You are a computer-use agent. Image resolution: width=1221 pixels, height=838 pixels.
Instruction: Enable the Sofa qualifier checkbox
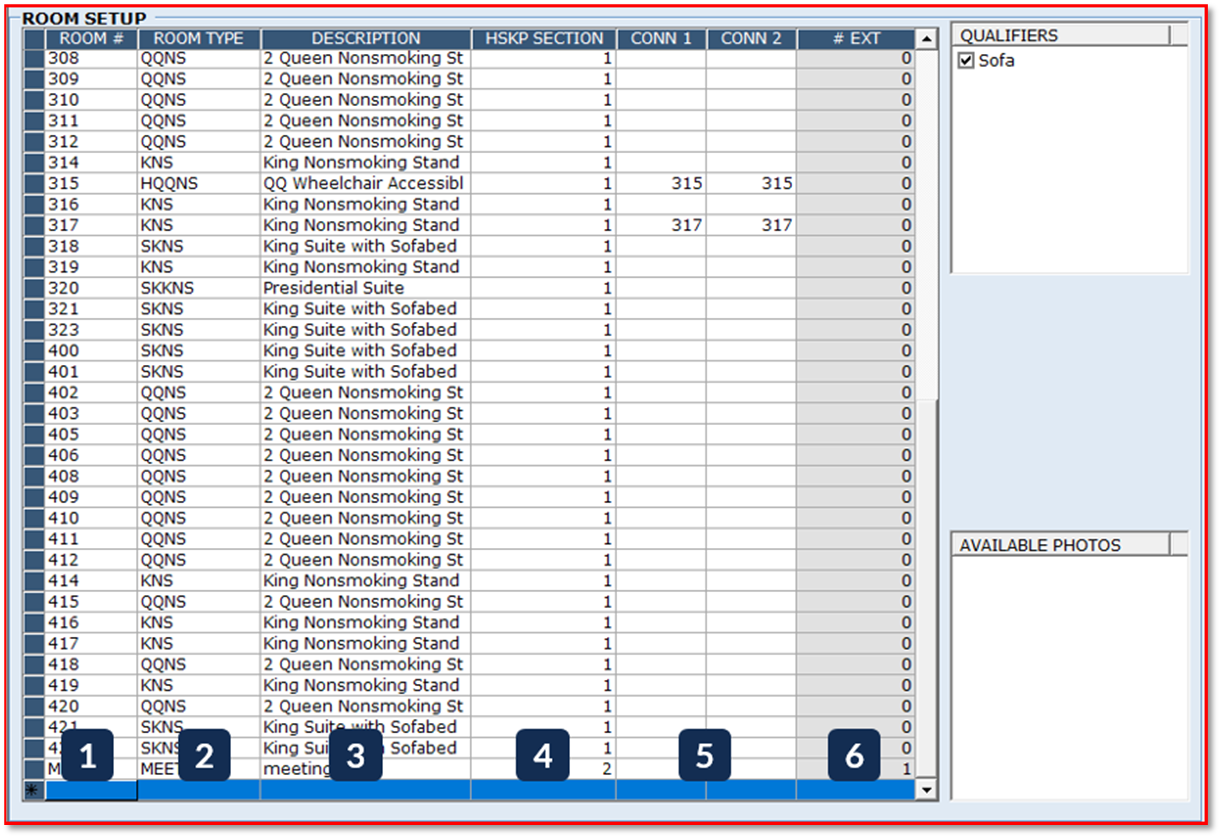[x=966, y=60]
